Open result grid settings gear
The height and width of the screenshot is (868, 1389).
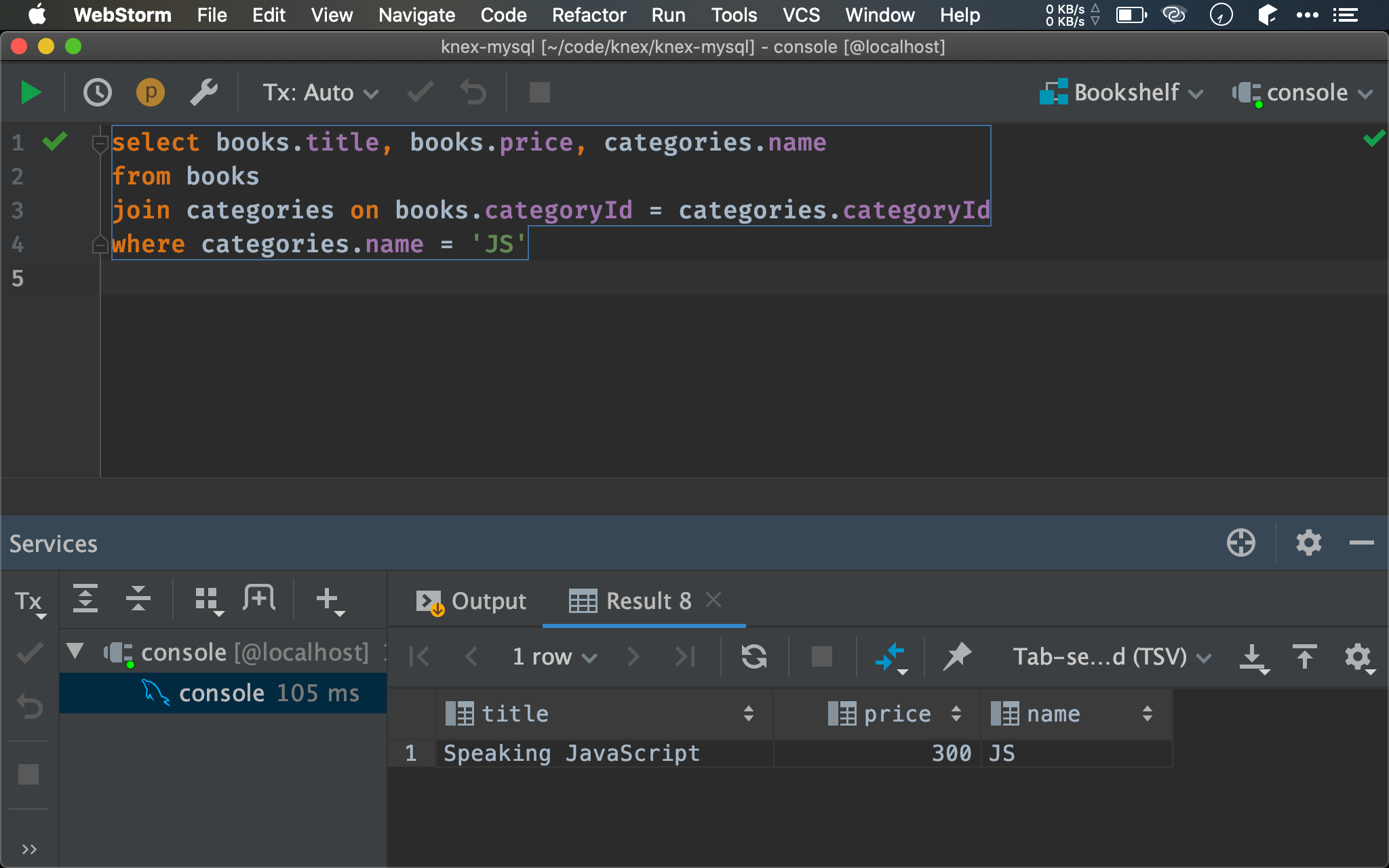[x=1359, y=658]
